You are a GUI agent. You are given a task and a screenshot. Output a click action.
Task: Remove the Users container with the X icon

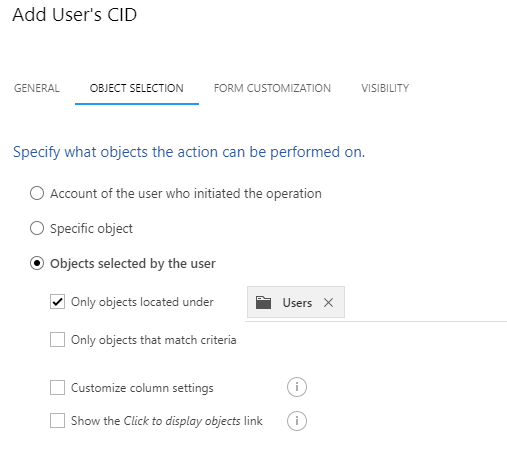click(328, 303)
